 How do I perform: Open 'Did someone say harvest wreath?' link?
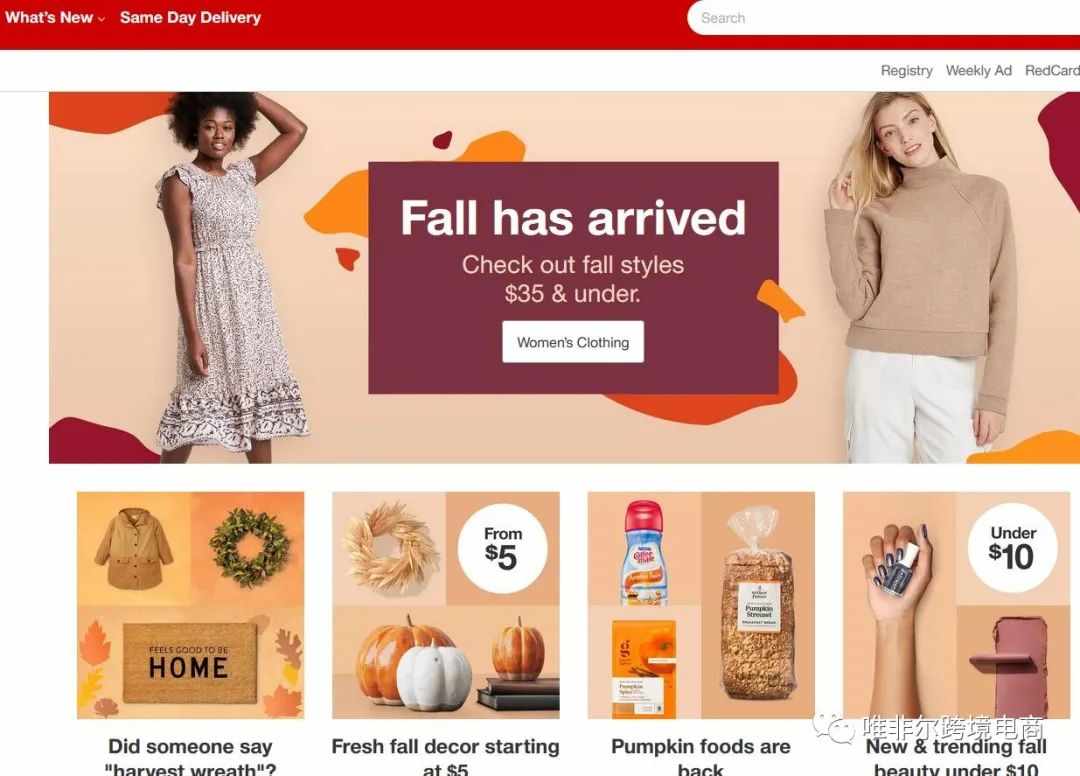click(x=190, y=758)
